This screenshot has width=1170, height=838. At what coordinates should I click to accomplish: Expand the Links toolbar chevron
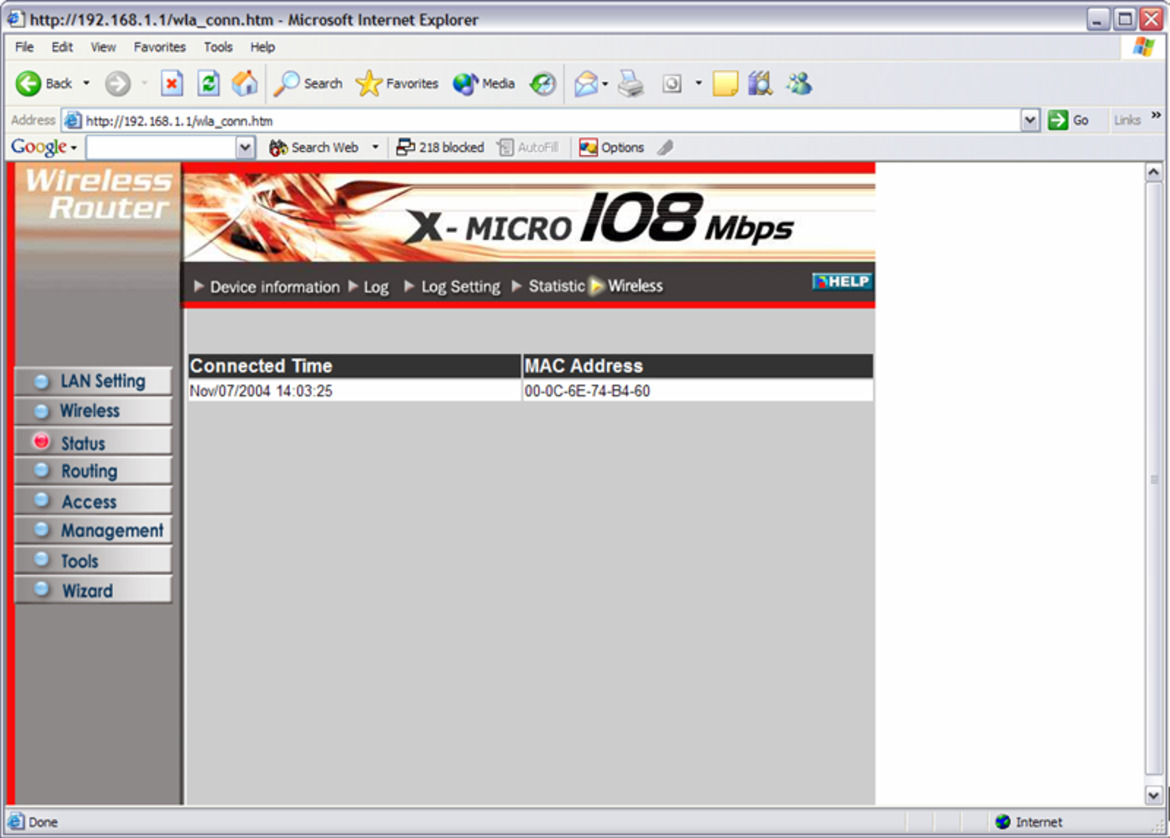click(x=1156, y=116)
